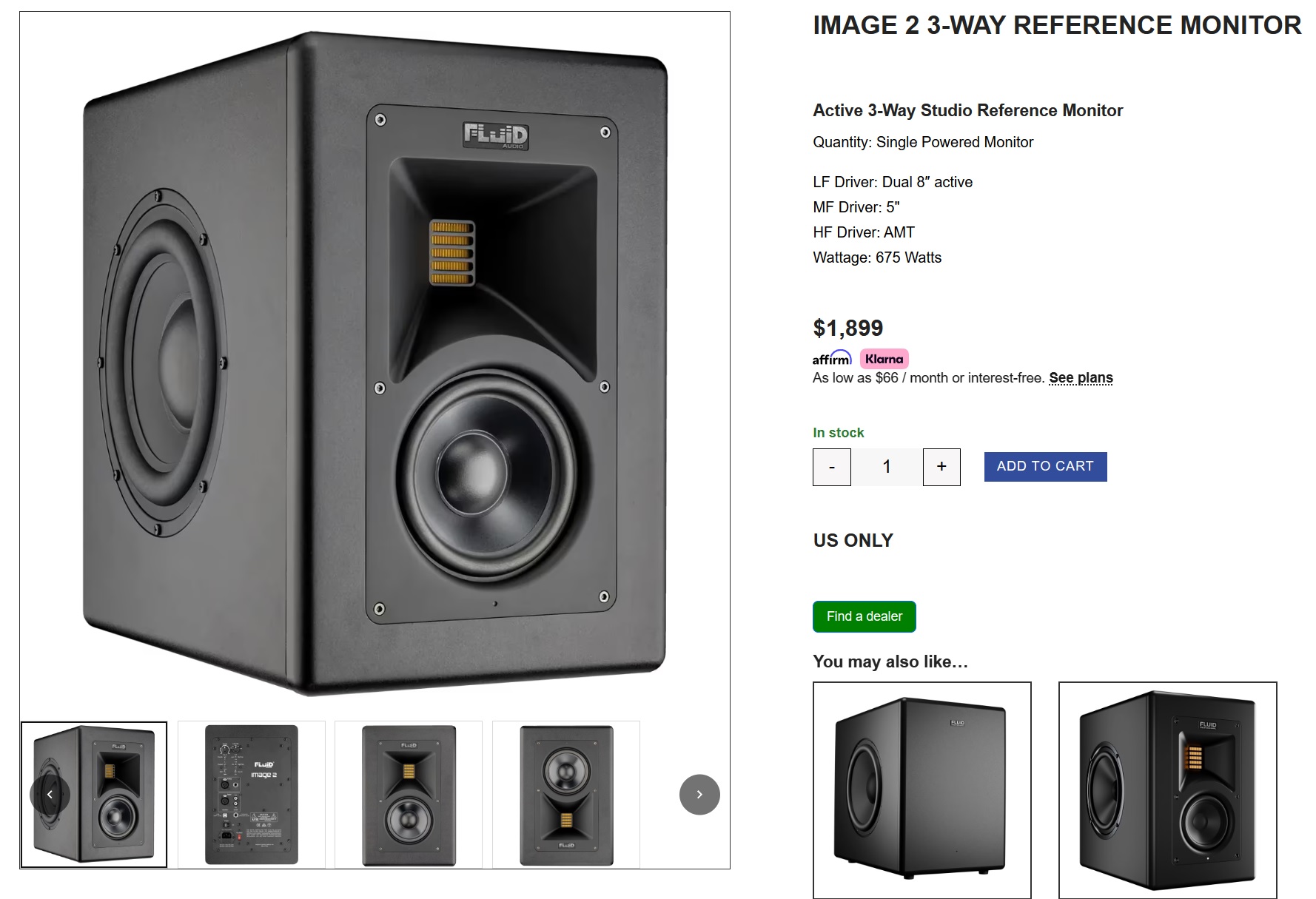The height and width of the screenshot is (899, 1316).
Task: Click the large main product image
Action: 375,363
